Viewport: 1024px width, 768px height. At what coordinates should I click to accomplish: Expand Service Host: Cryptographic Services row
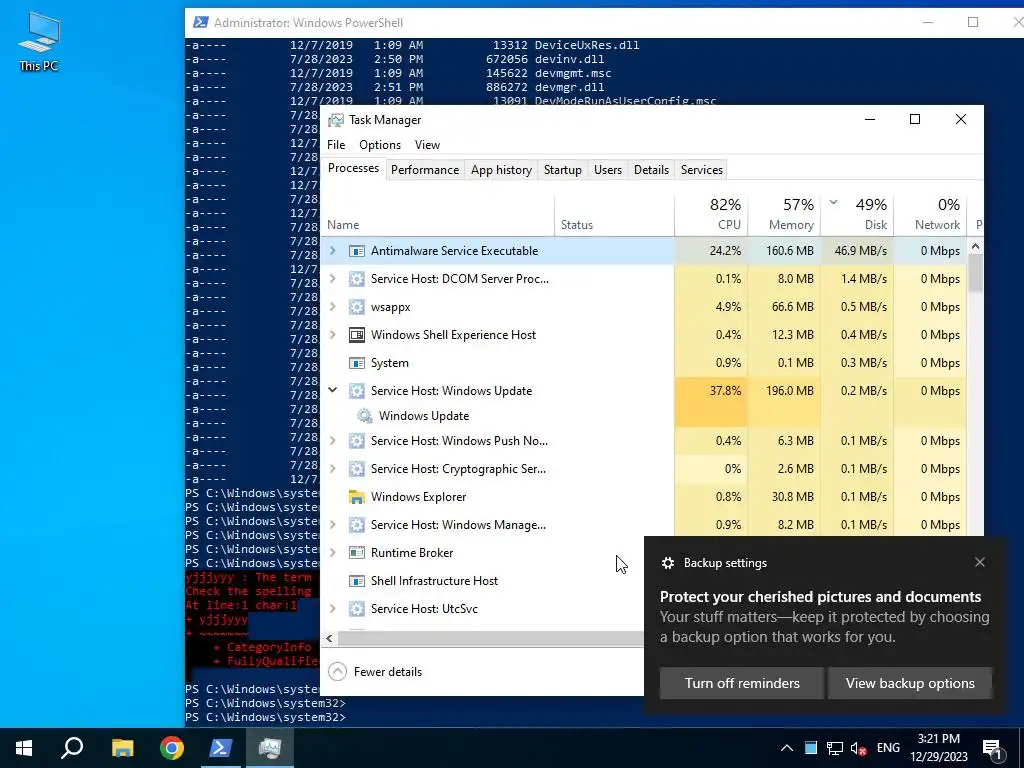pos(332,469)
